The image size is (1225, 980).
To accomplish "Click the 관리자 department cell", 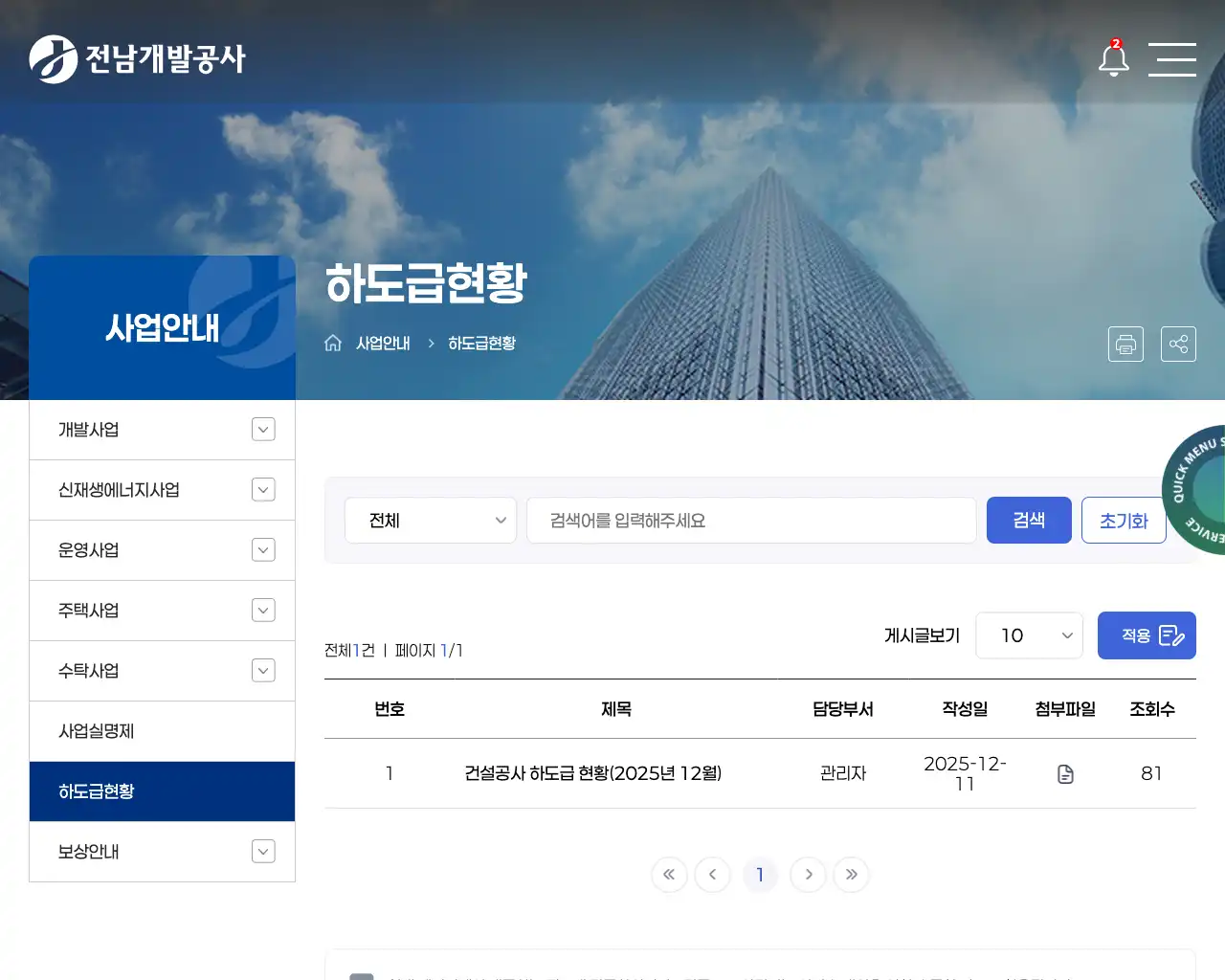I will pos(843,773).
